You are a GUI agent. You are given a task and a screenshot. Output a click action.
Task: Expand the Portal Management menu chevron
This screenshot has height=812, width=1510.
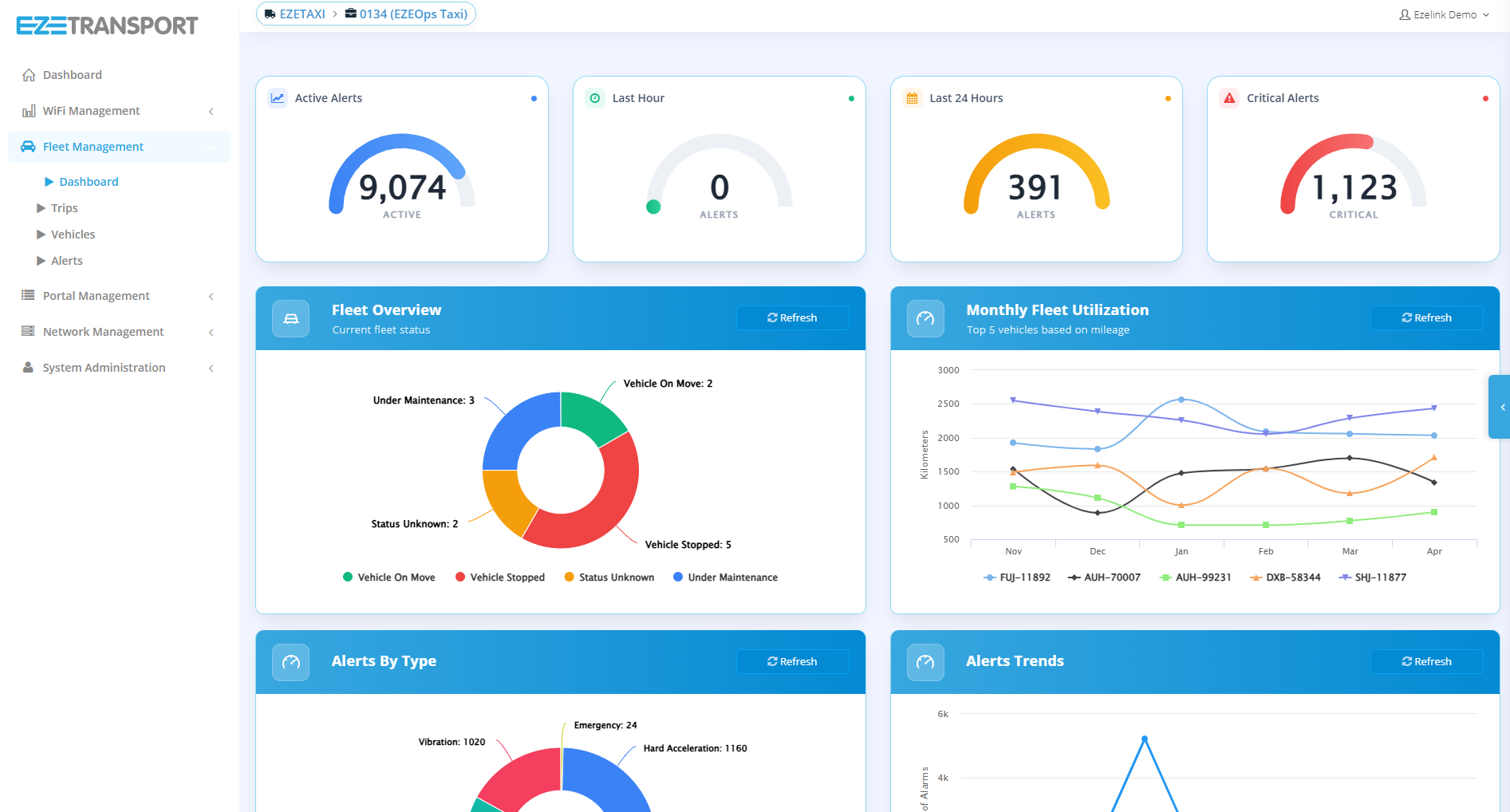(211, 297)
